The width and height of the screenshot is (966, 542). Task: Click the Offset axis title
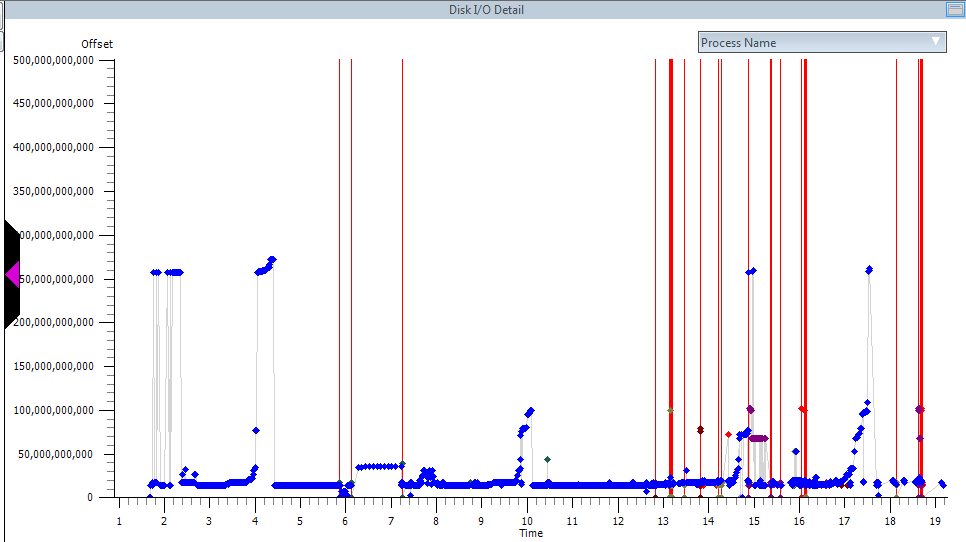pyautogui.click(x=97, y=44)
